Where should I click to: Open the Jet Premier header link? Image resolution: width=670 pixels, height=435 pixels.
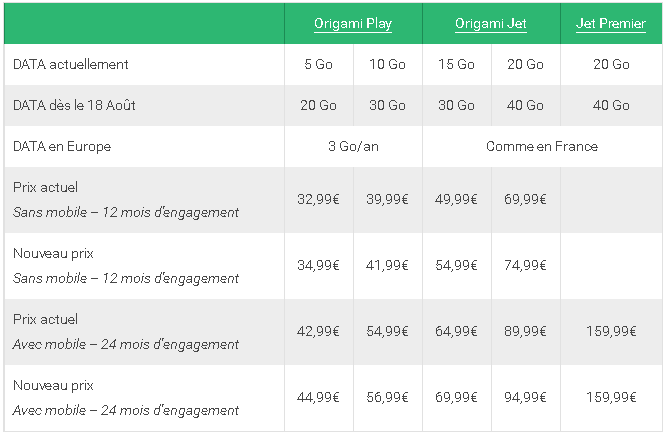point(611,24)
